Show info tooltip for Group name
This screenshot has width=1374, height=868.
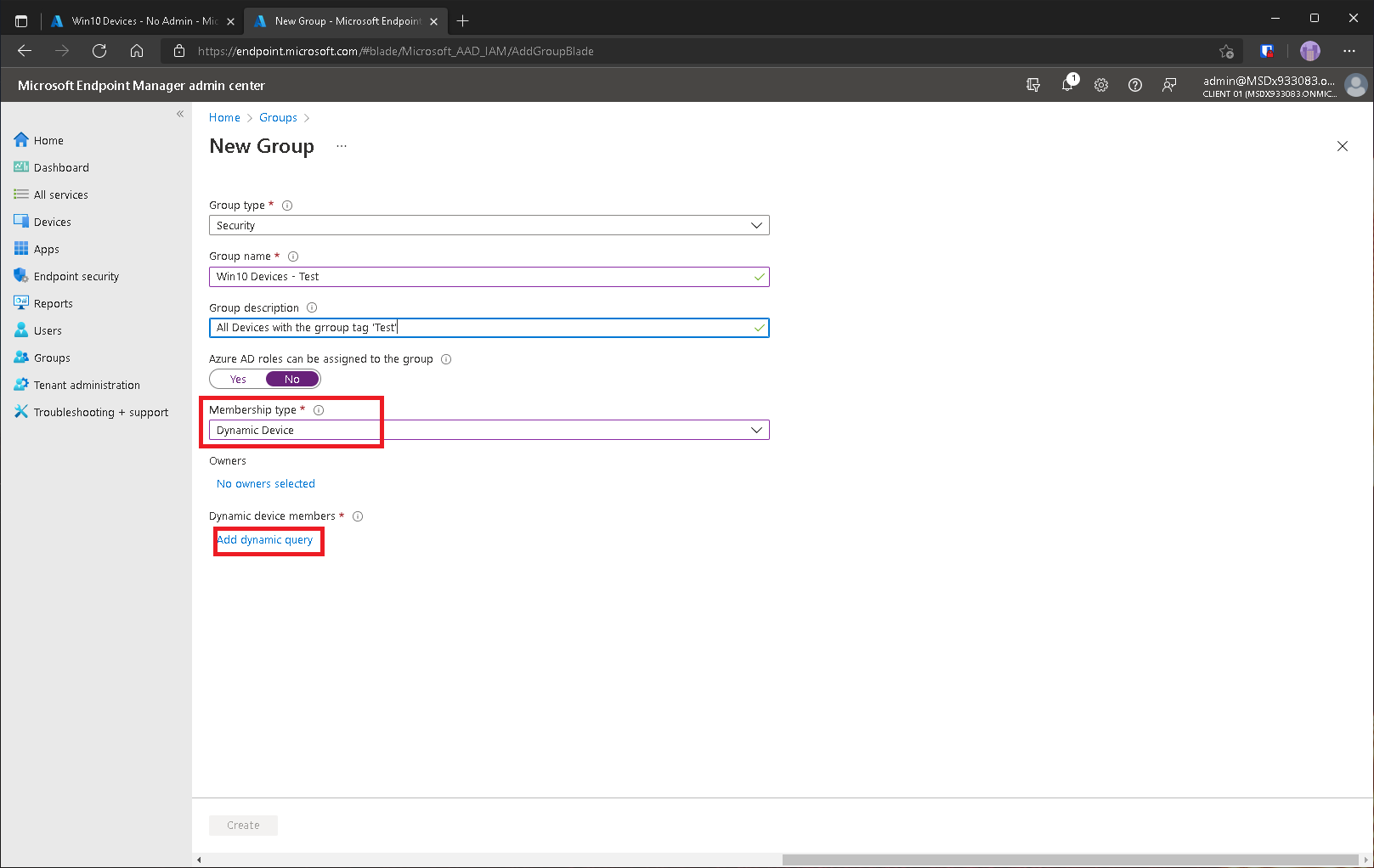[293, 256]
